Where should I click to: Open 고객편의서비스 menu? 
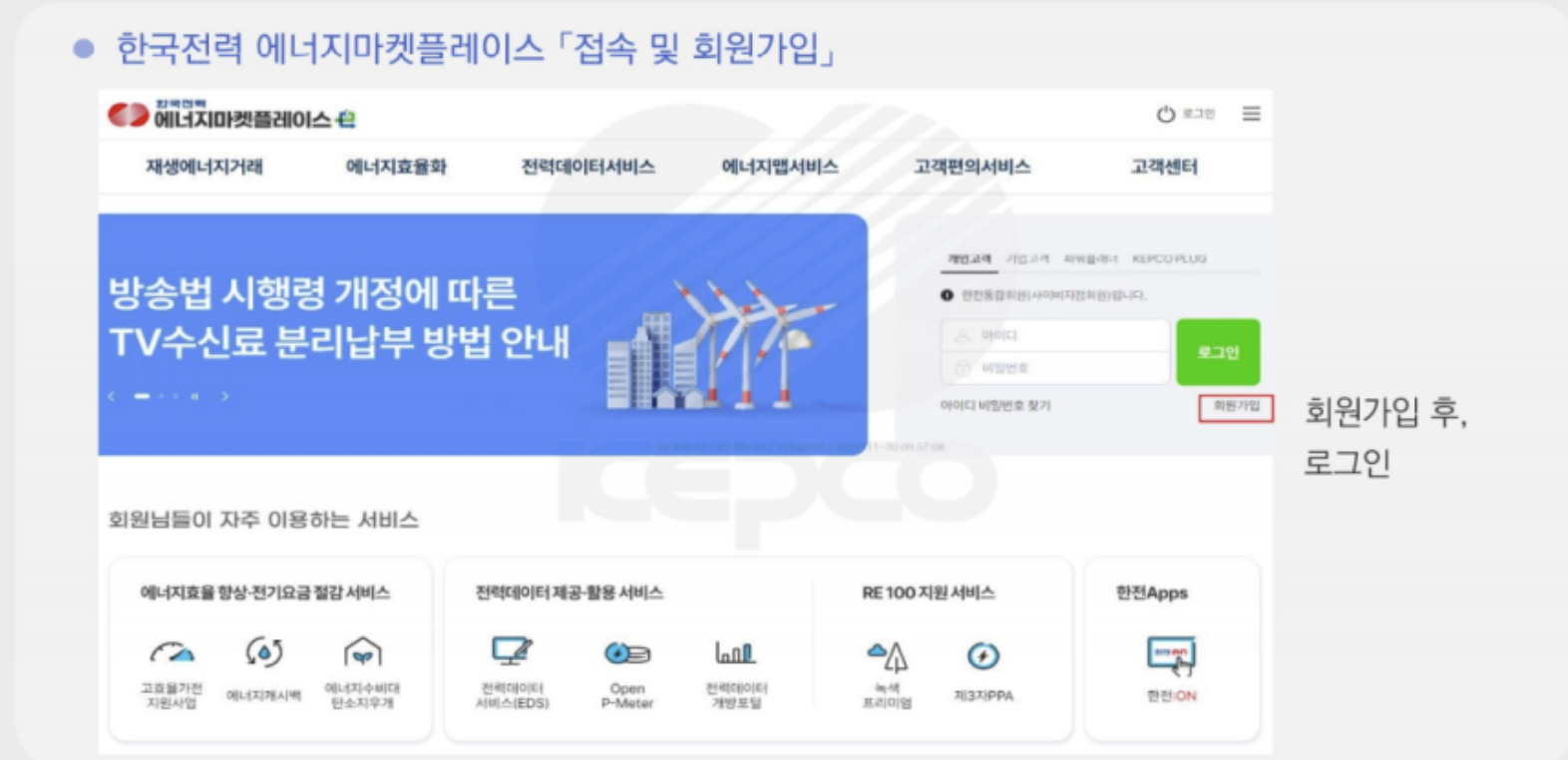pyautogui.click(x=973, y=167)
